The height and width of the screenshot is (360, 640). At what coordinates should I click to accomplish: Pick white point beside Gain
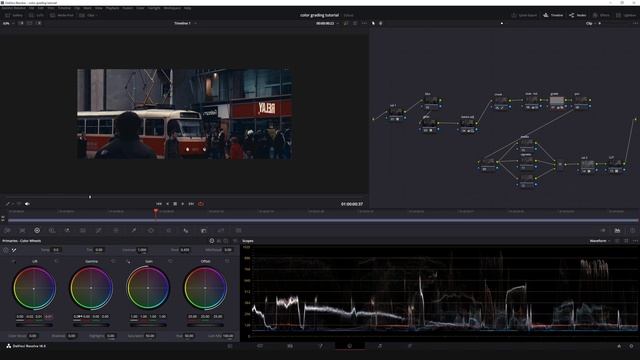point(128,261)
